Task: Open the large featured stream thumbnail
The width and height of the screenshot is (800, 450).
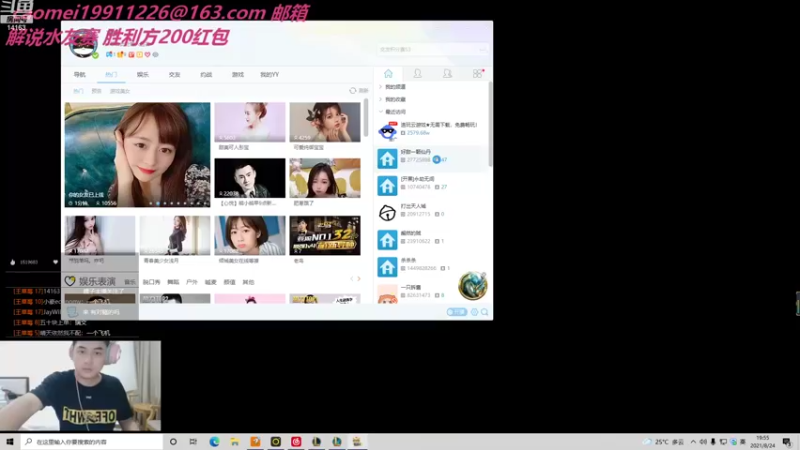Action: click(137, 155)
